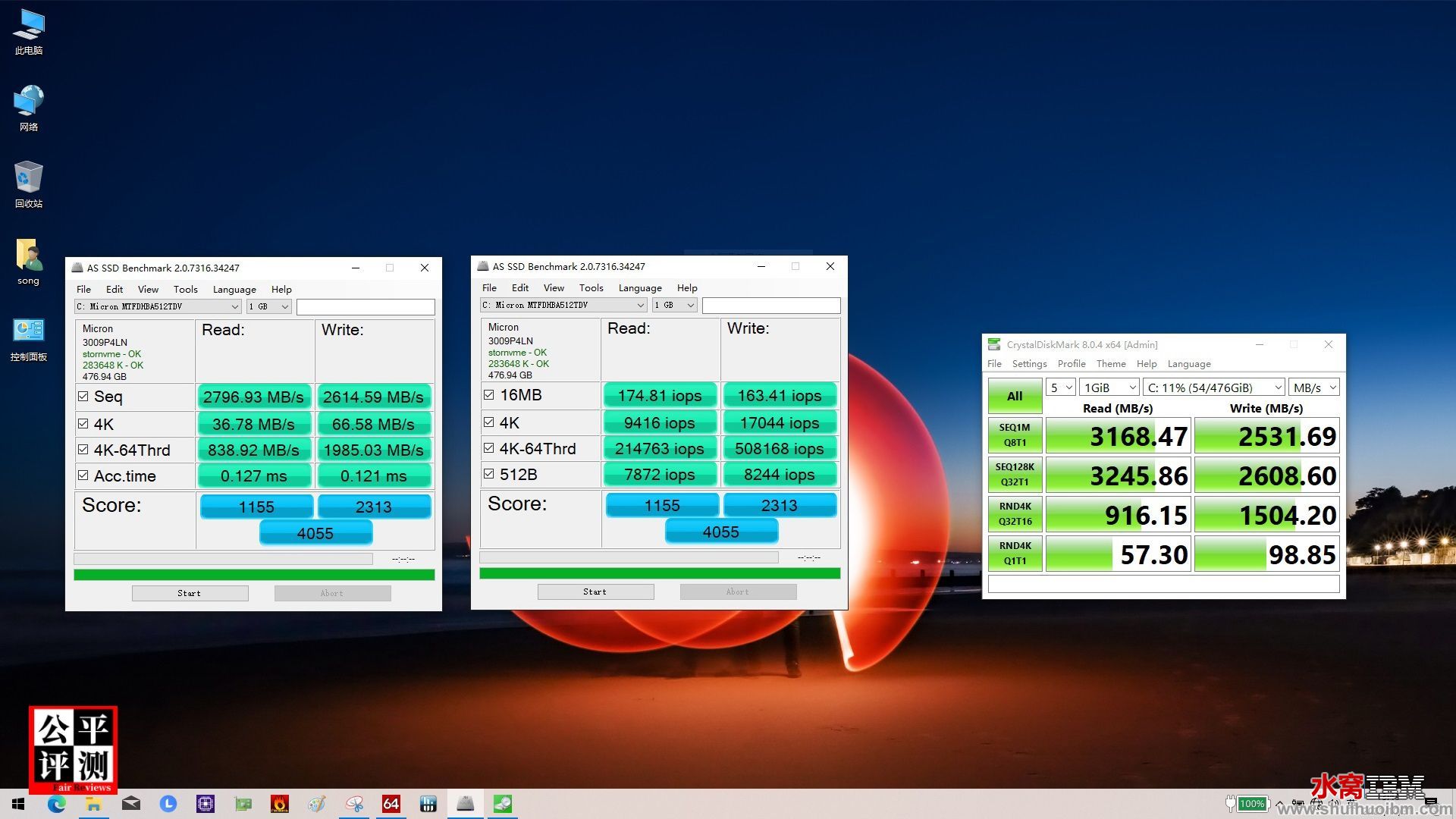1456x819 pixels.
Task: Click the green All button in CrystalDiskMark
Action: [1015, 396]
